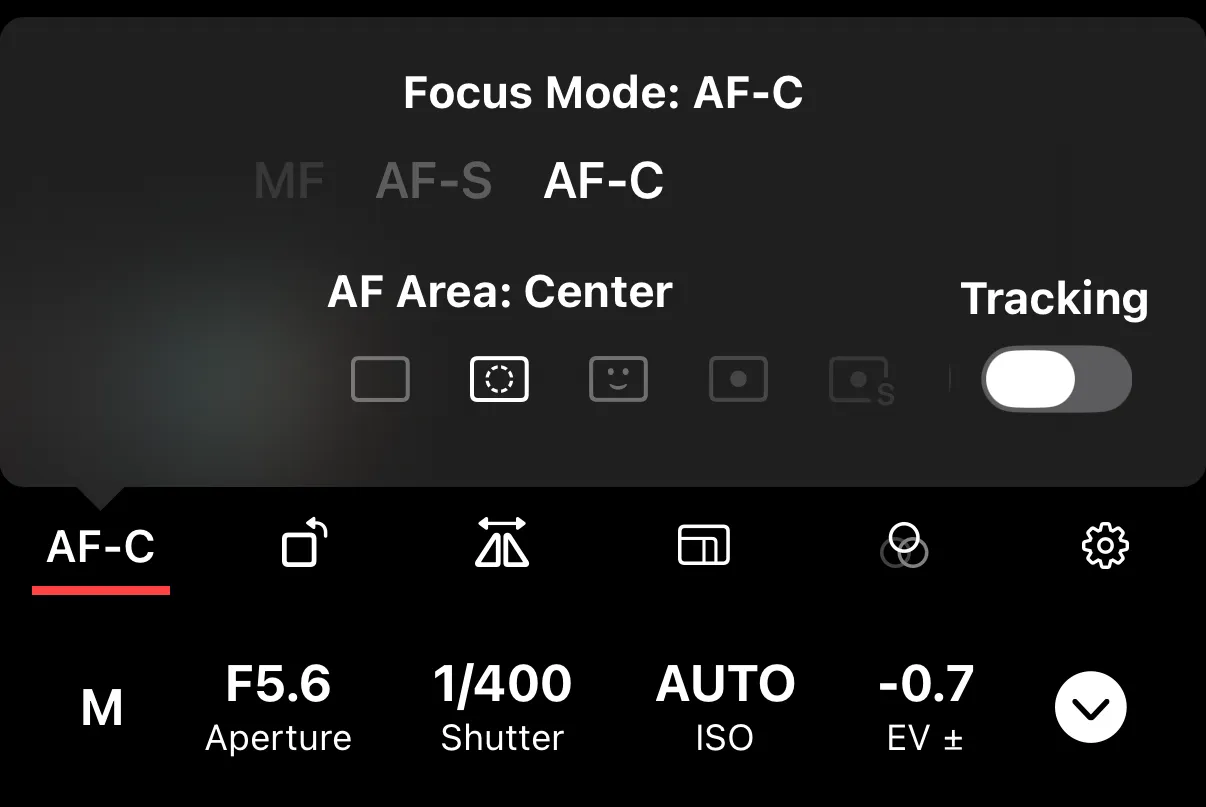
Task: Switch focus mode to AF-S
Action: [x=434, y=182]
